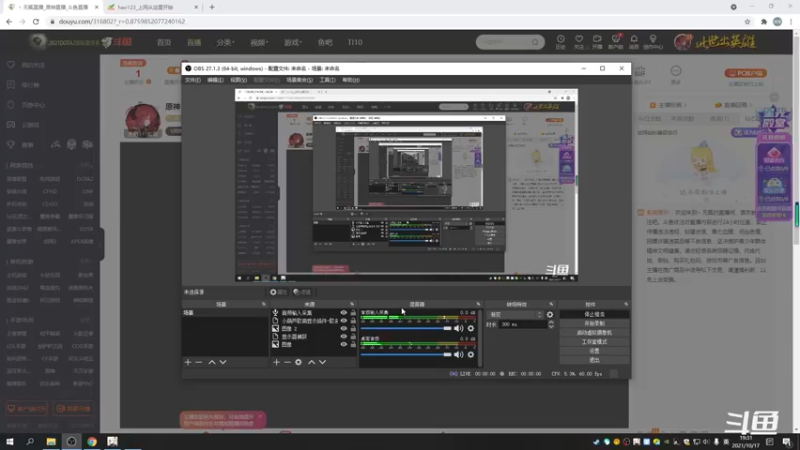800x450 pixels.
Task: Open OBS 工具 (Tools) menu
Action: pos(327,80)
